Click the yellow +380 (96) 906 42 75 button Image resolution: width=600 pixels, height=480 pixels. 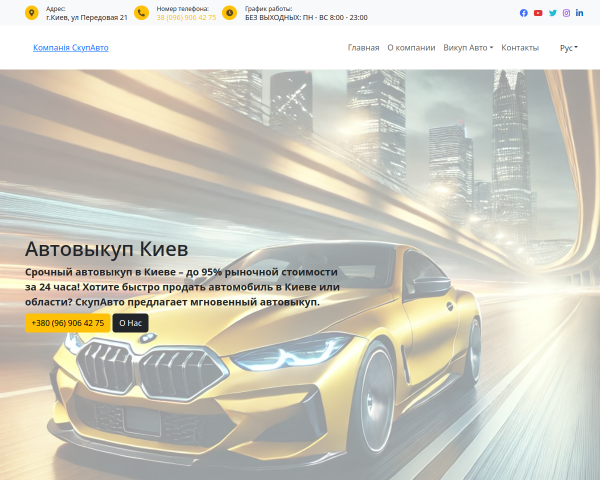(68, 323)
